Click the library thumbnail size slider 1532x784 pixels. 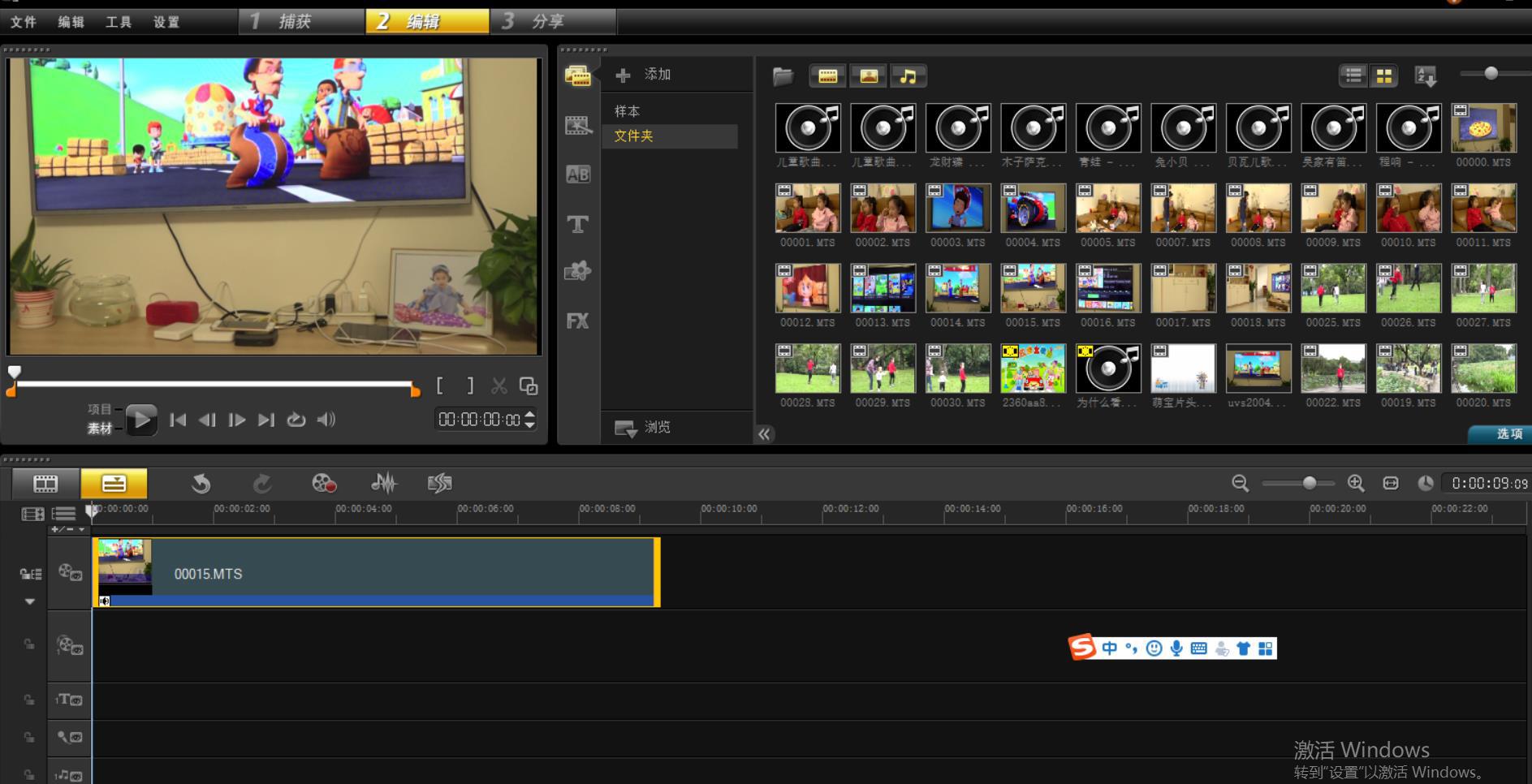coord(1491,74)
